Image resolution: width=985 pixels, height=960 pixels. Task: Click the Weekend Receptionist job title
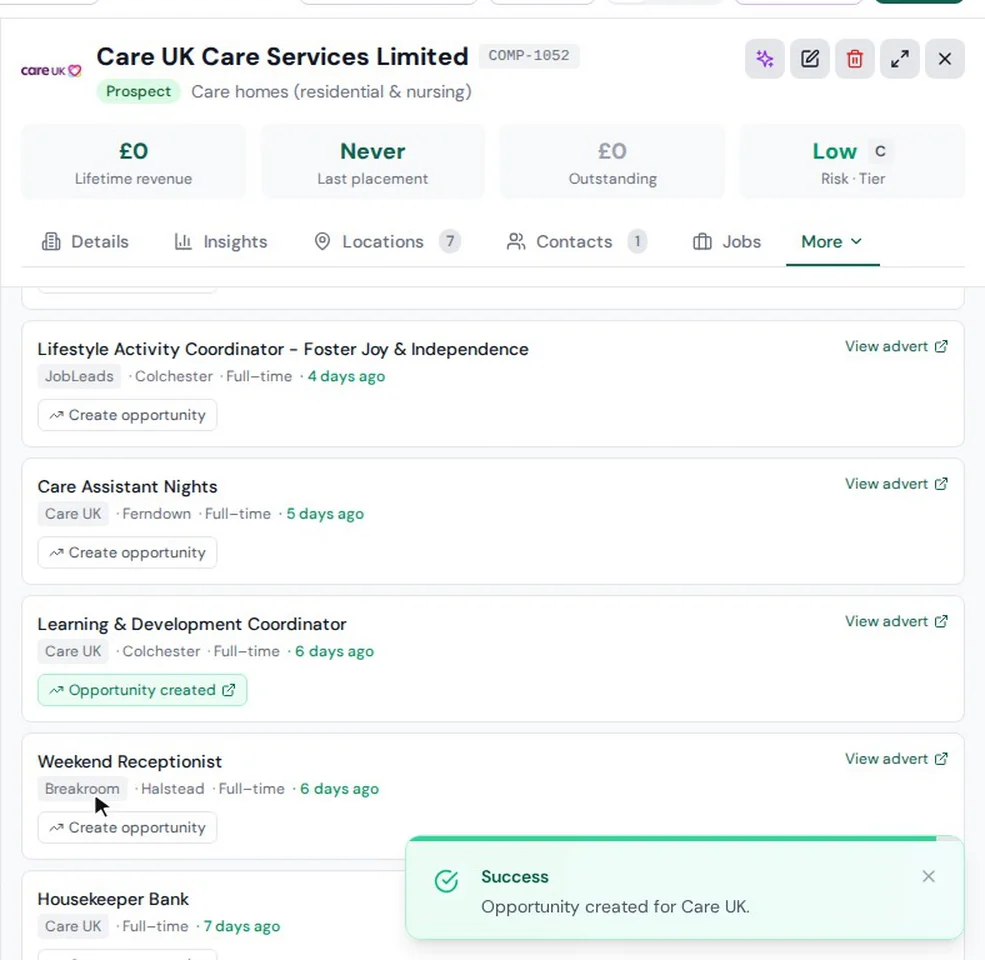[x=129, y=762]
